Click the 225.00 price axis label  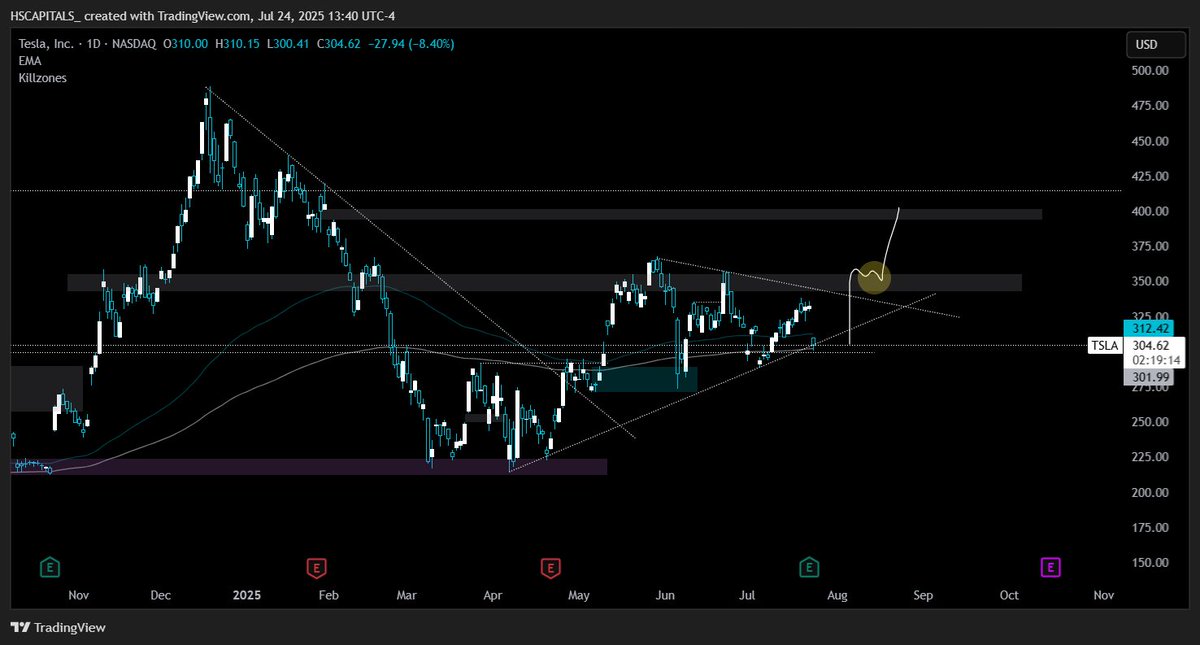(x=1150, y=457)
